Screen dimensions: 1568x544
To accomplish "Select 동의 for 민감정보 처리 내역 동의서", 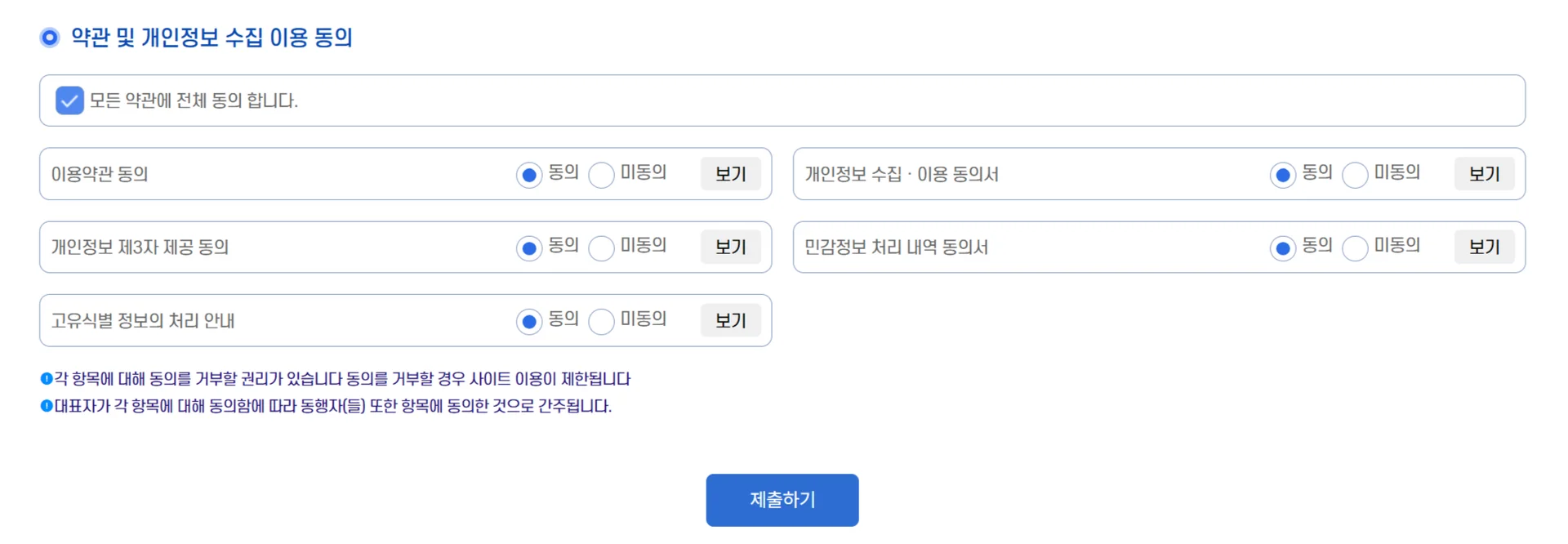I will 1283,248.
